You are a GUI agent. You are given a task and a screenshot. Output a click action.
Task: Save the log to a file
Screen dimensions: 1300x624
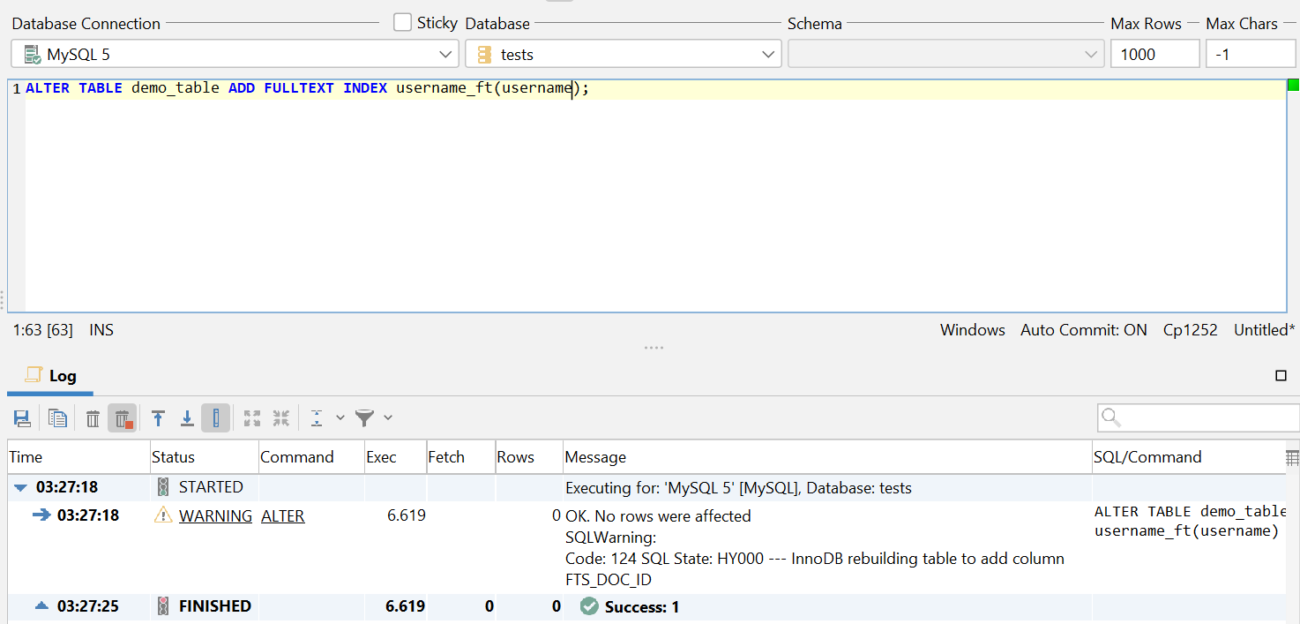(x=22, y=417)
